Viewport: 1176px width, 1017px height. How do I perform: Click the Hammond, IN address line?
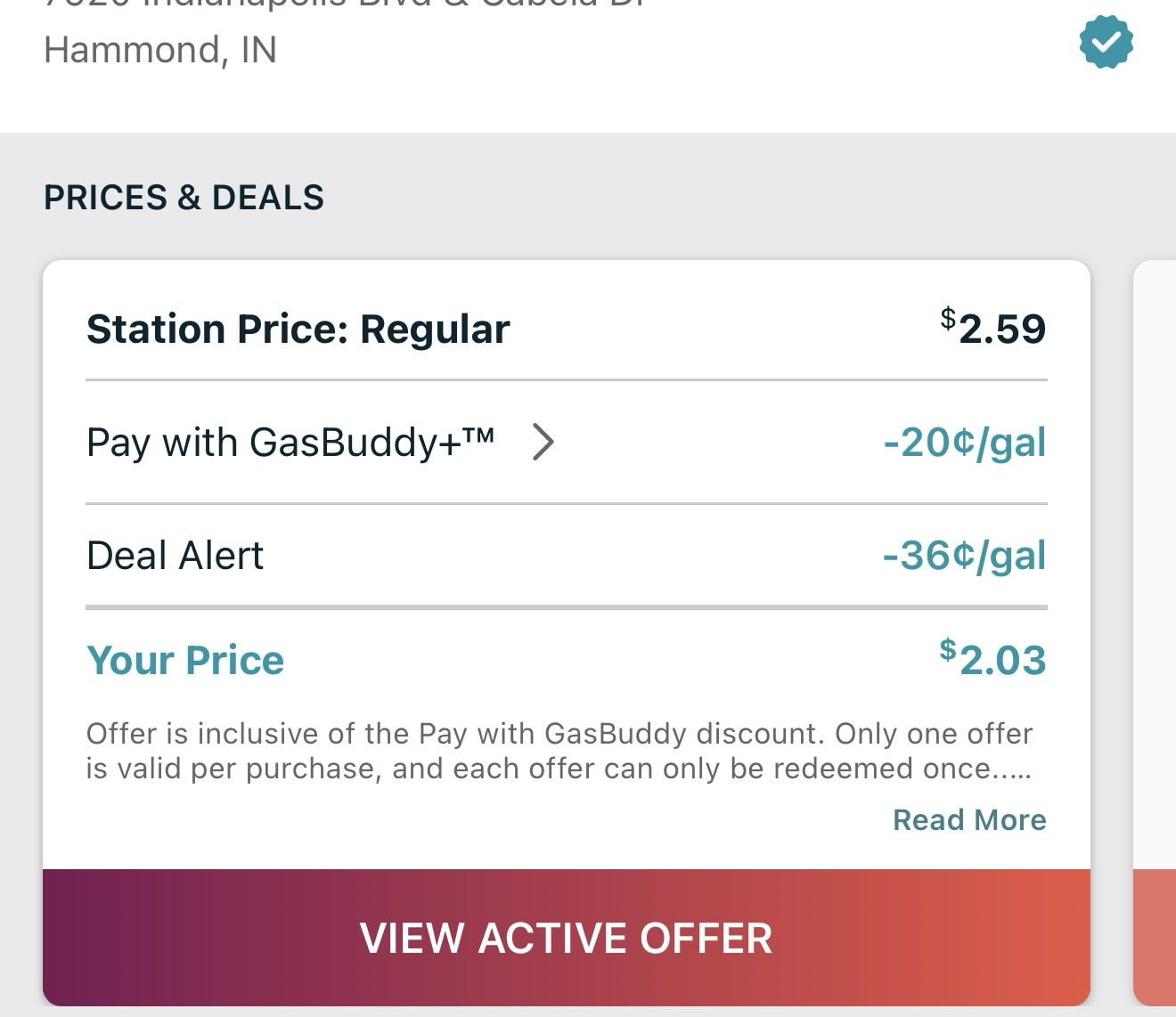160,50
